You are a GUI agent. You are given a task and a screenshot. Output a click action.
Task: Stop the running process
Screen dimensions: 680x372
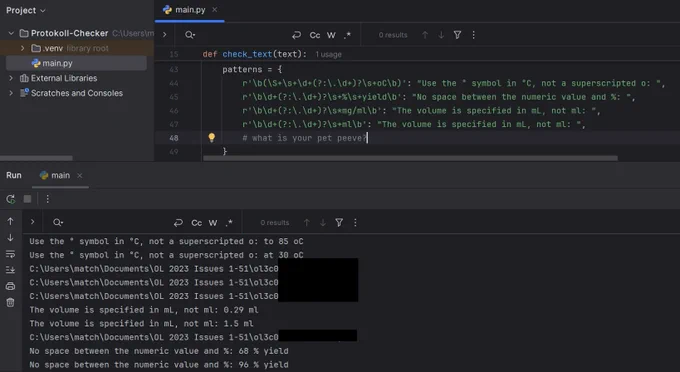point(27,199)
